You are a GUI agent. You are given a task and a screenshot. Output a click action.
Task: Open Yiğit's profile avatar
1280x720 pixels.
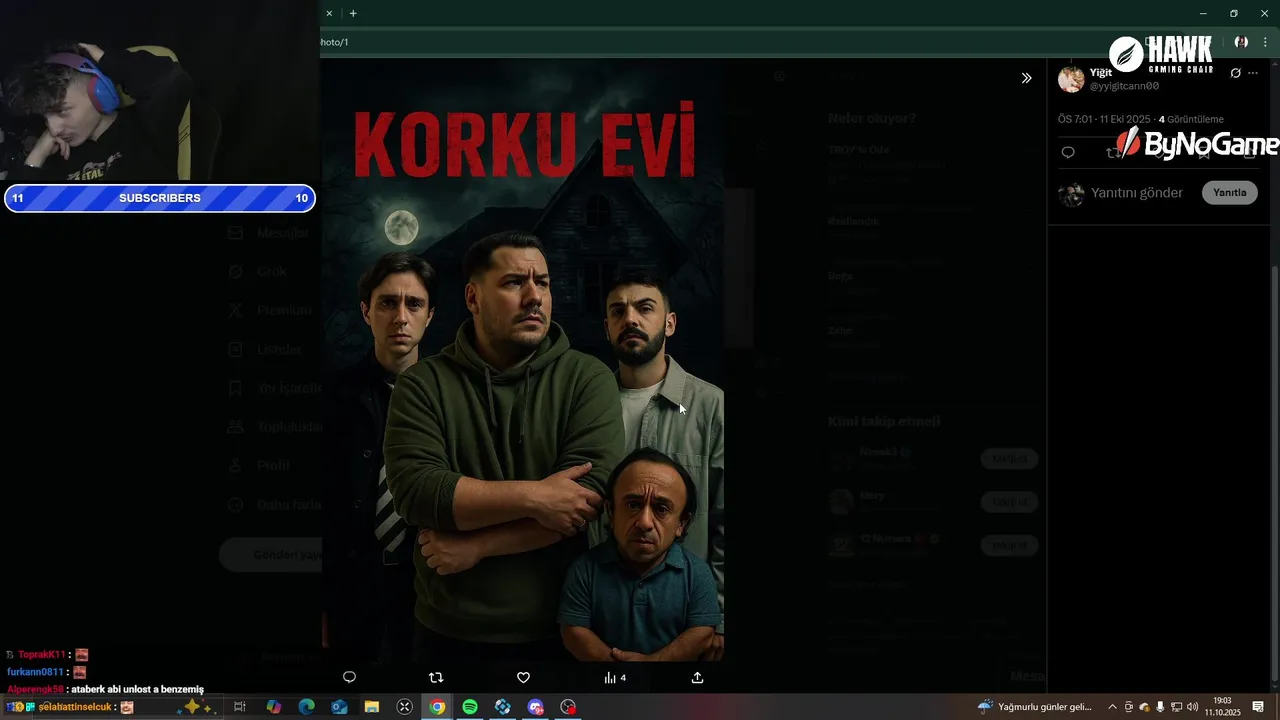[1071, 80]
